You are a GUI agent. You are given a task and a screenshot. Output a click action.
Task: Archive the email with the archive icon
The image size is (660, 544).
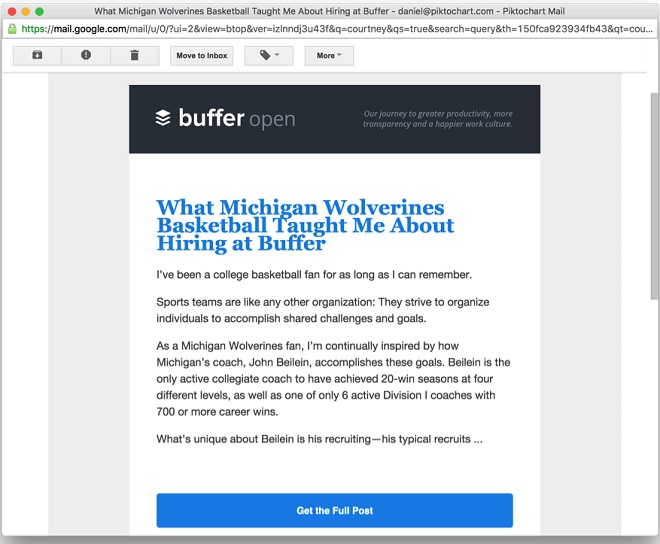click(37, 56)
